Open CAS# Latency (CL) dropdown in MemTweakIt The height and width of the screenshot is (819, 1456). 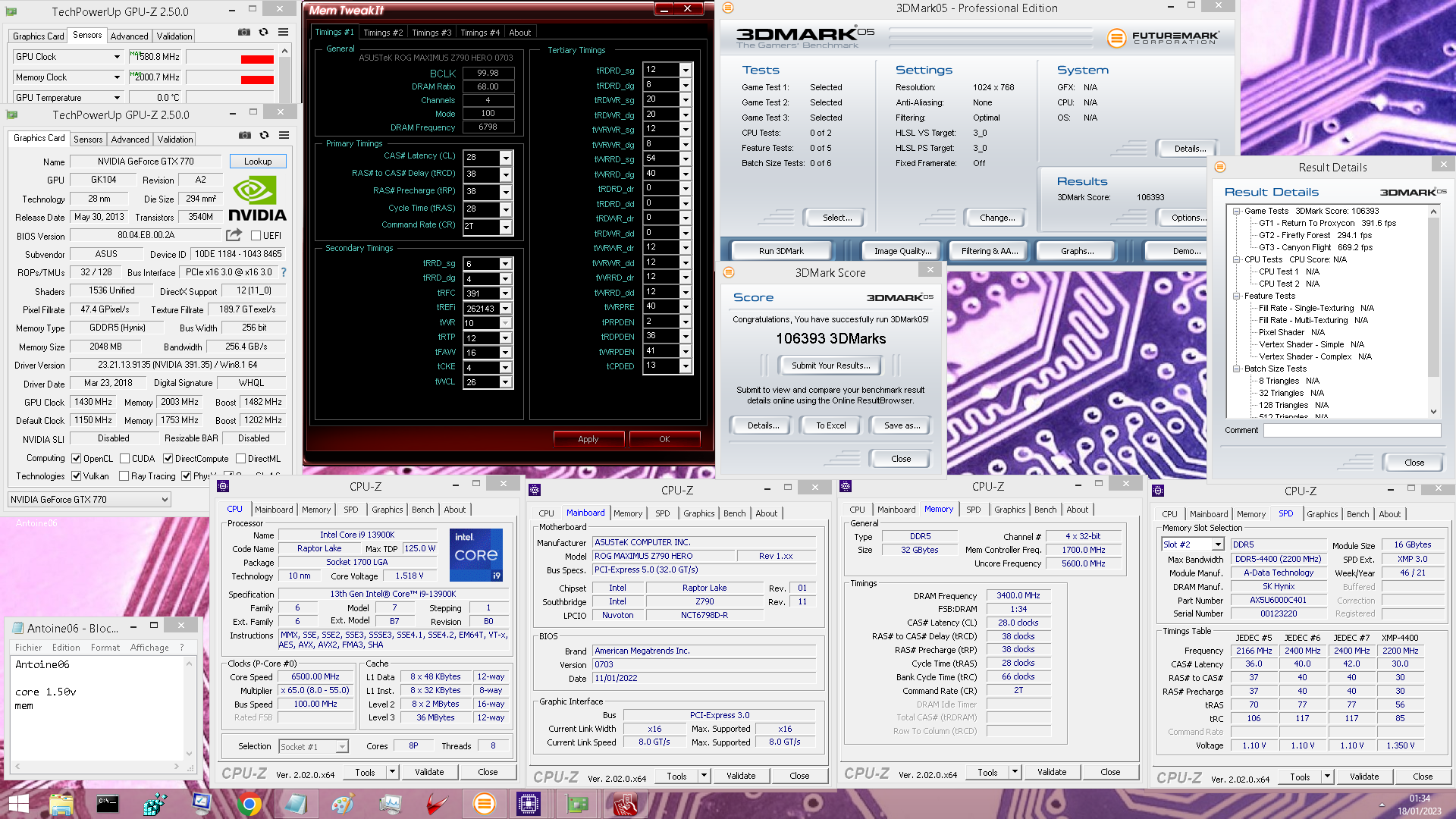tap(506, 158)
